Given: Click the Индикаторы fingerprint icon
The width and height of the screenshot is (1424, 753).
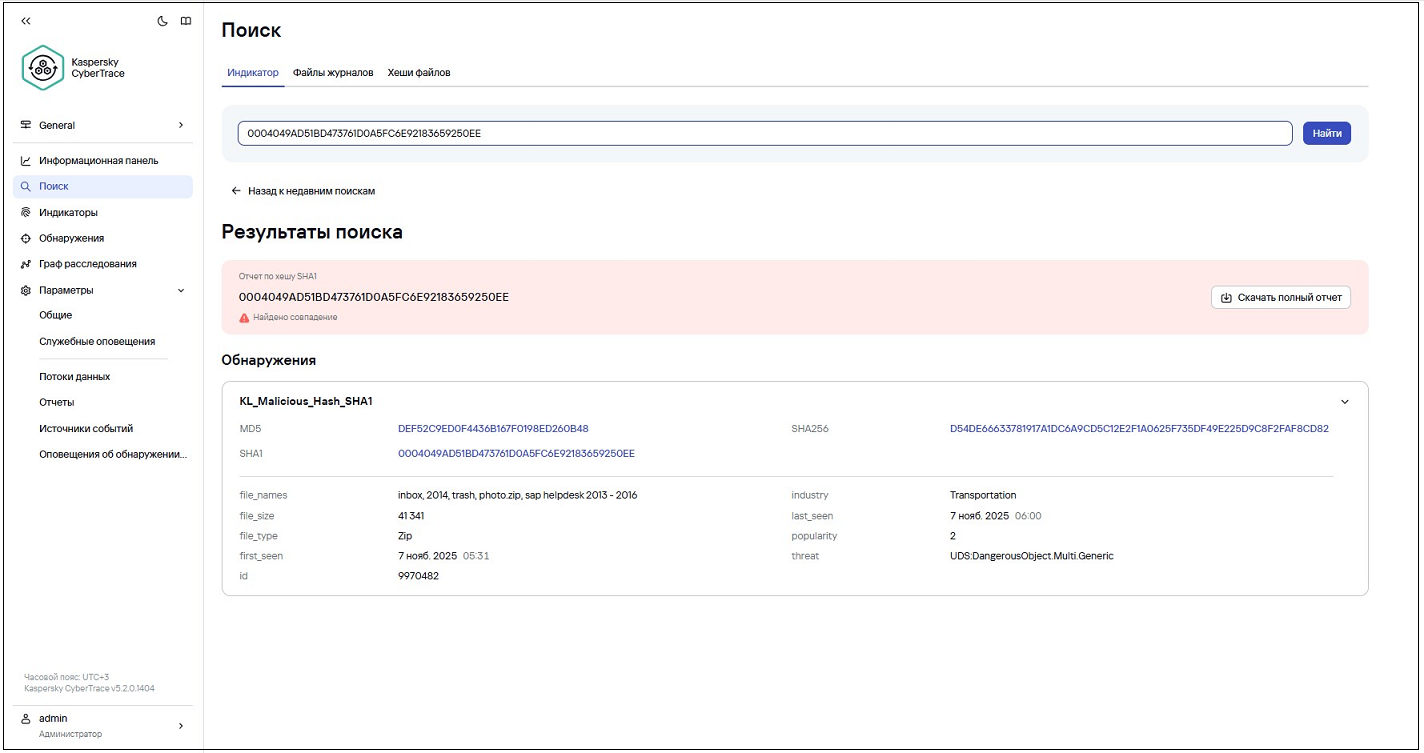Looking at the screenshot, I should tap(26, 213).
